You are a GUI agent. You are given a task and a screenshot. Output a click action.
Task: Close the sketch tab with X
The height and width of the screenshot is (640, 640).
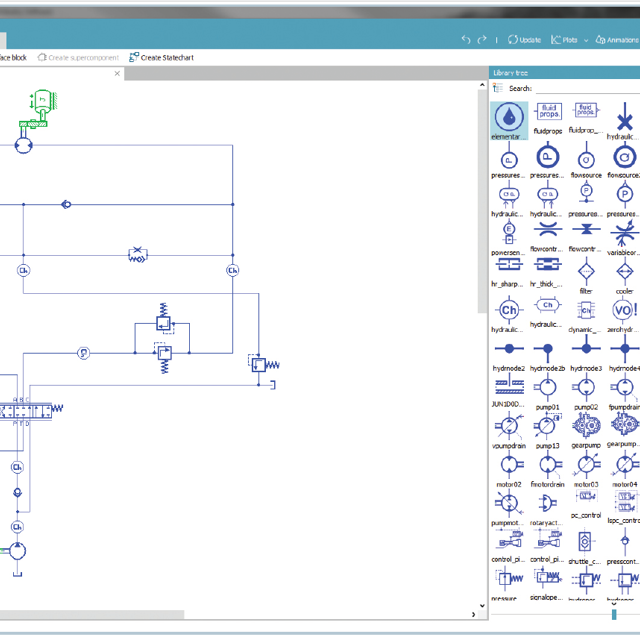pyautogui.click(x=117, y=73)
